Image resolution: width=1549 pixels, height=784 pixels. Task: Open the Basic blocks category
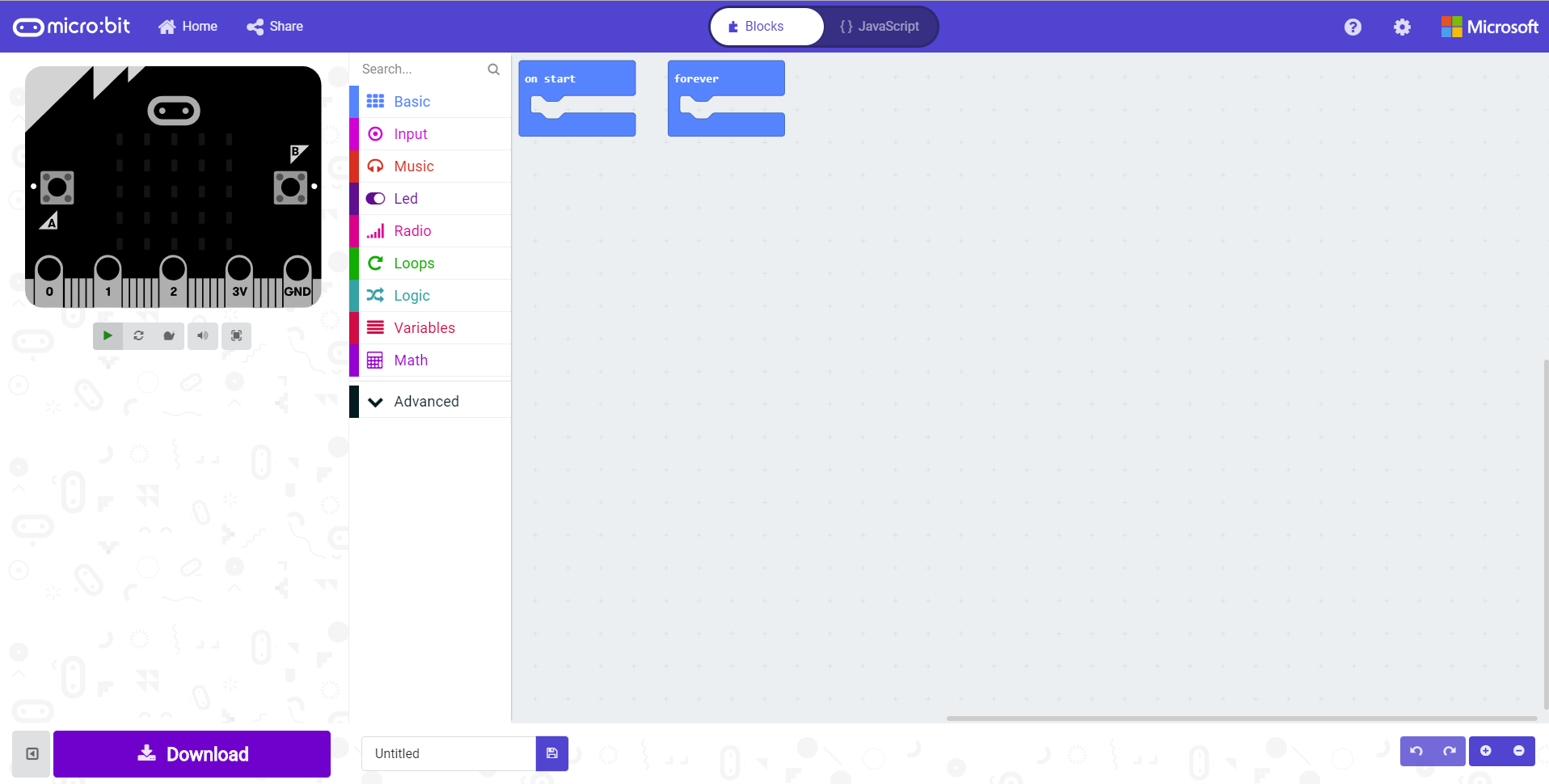(x=412, y=102)
